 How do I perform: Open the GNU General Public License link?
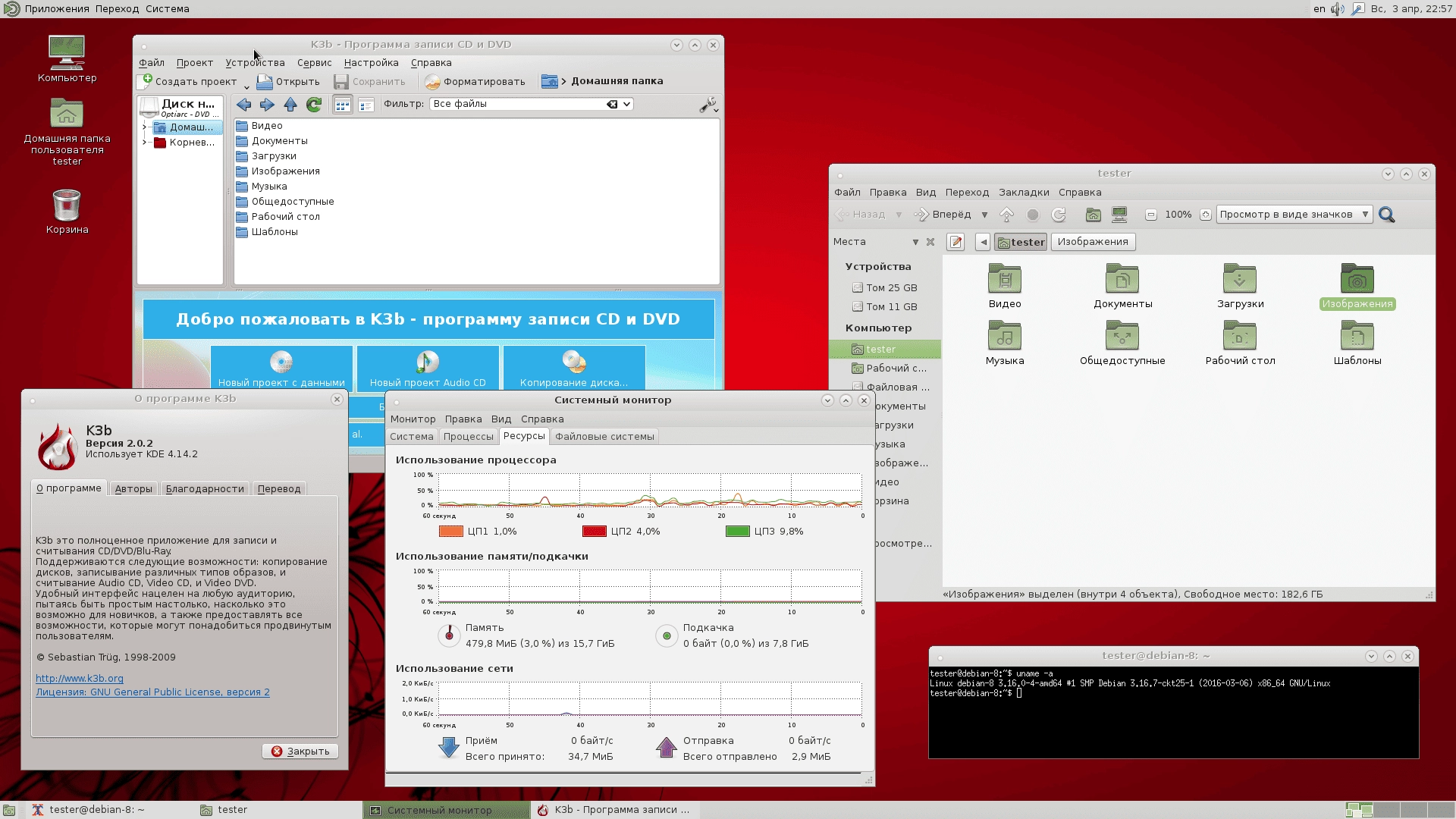152,692
